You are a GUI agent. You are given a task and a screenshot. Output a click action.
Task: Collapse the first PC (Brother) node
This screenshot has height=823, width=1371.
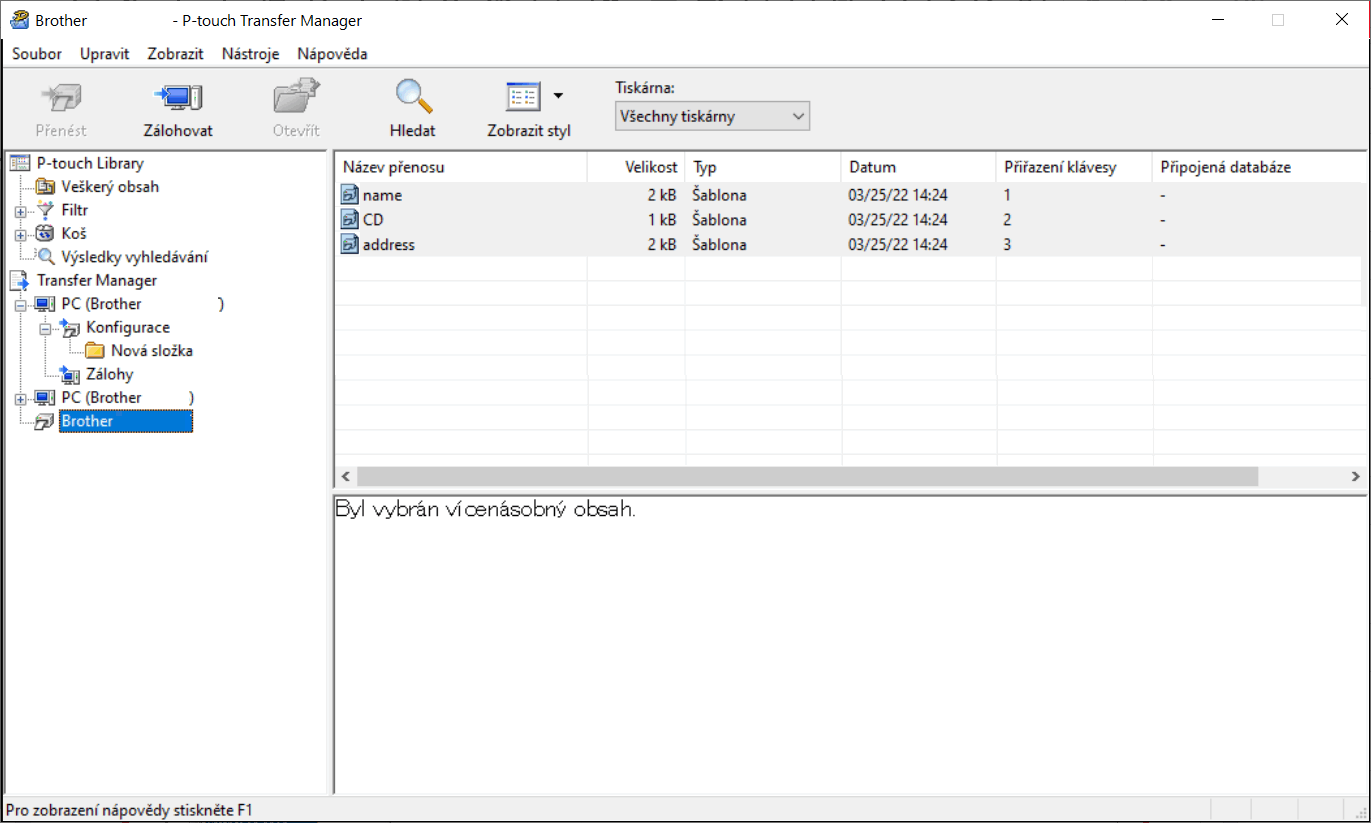pos(20,304)
